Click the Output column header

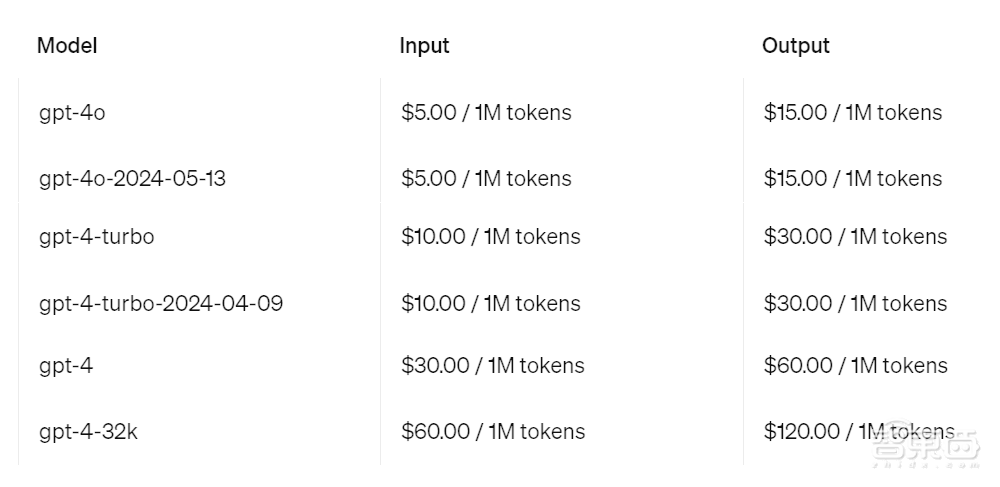click(795, 46)
